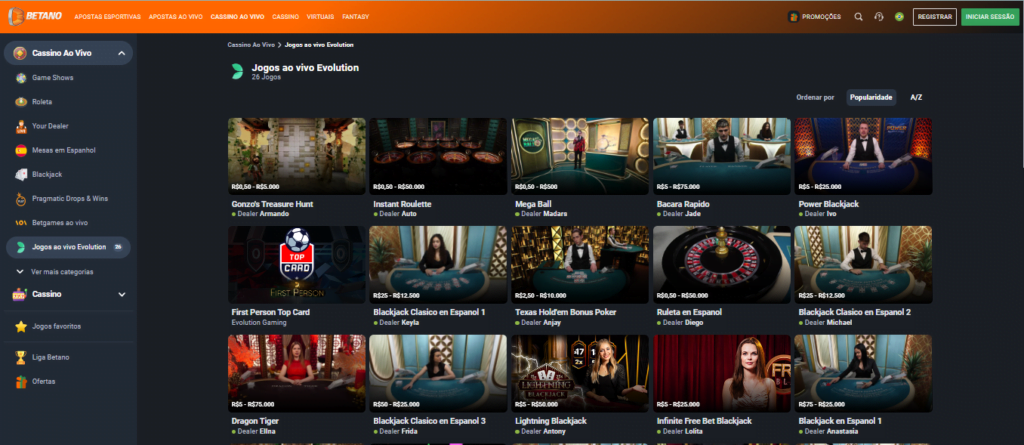Open the Dragon Tiger thumbnail

(x=296, y=373)
